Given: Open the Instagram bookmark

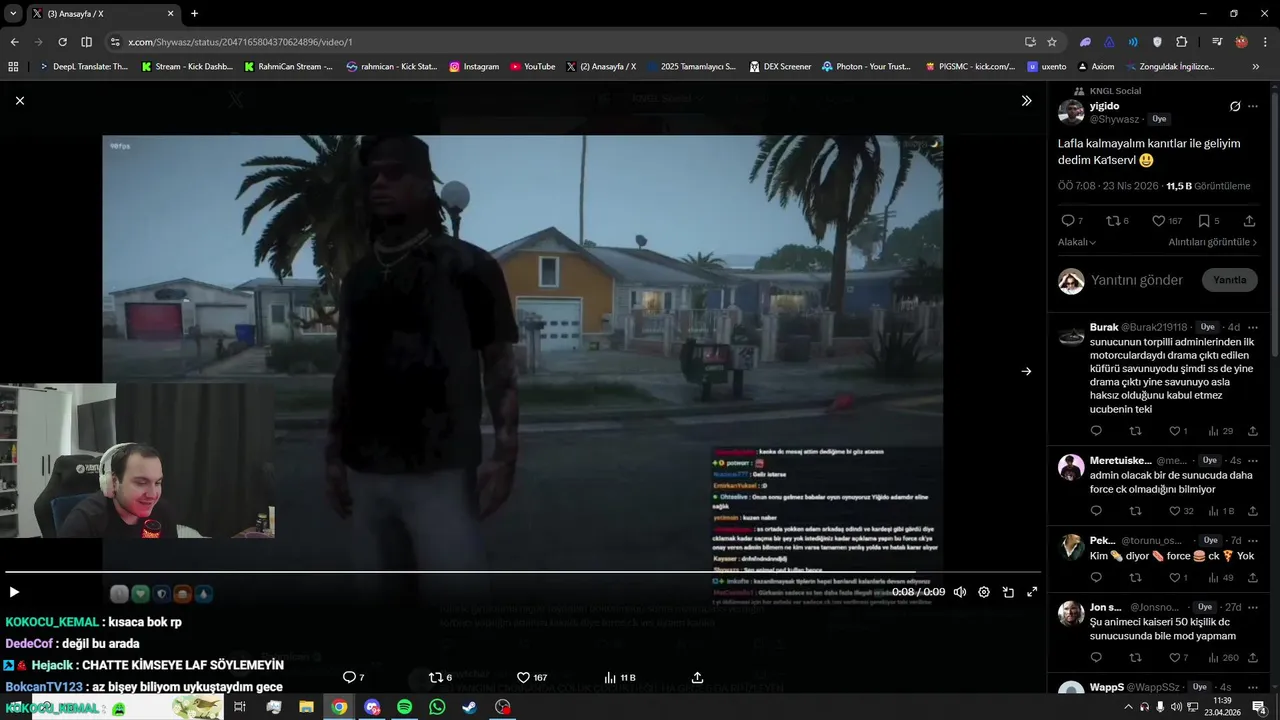Looking at the screenshot, I should click(x=474, y=67).
